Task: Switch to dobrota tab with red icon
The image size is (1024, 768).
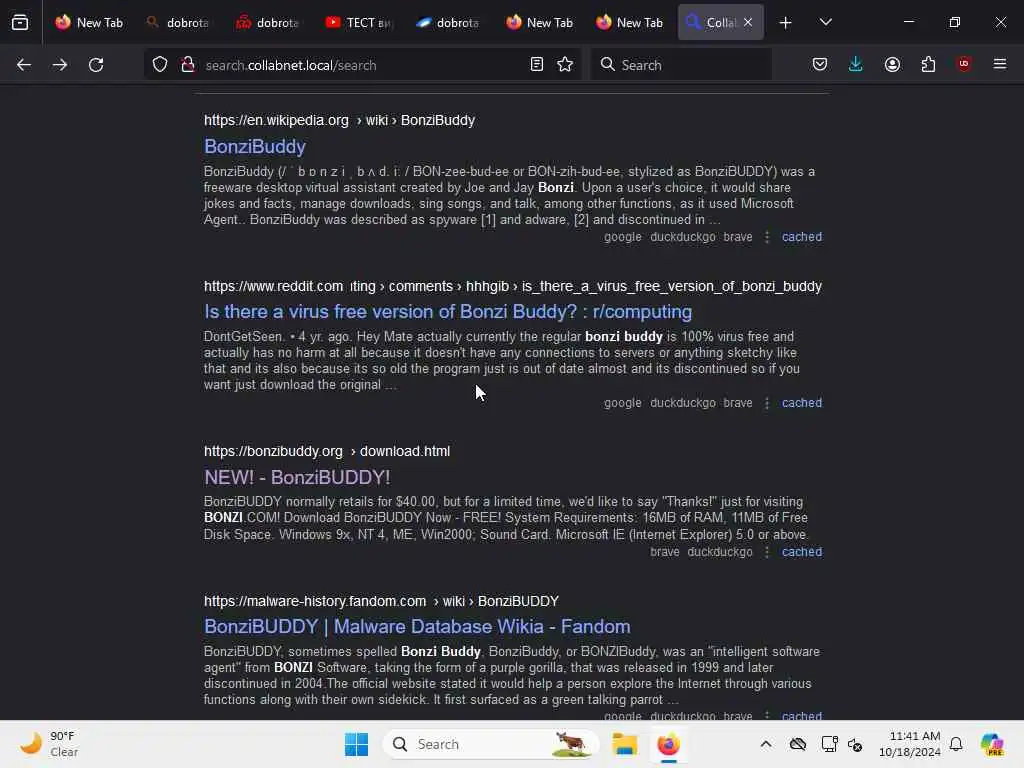Action: [x=268, y=22]
